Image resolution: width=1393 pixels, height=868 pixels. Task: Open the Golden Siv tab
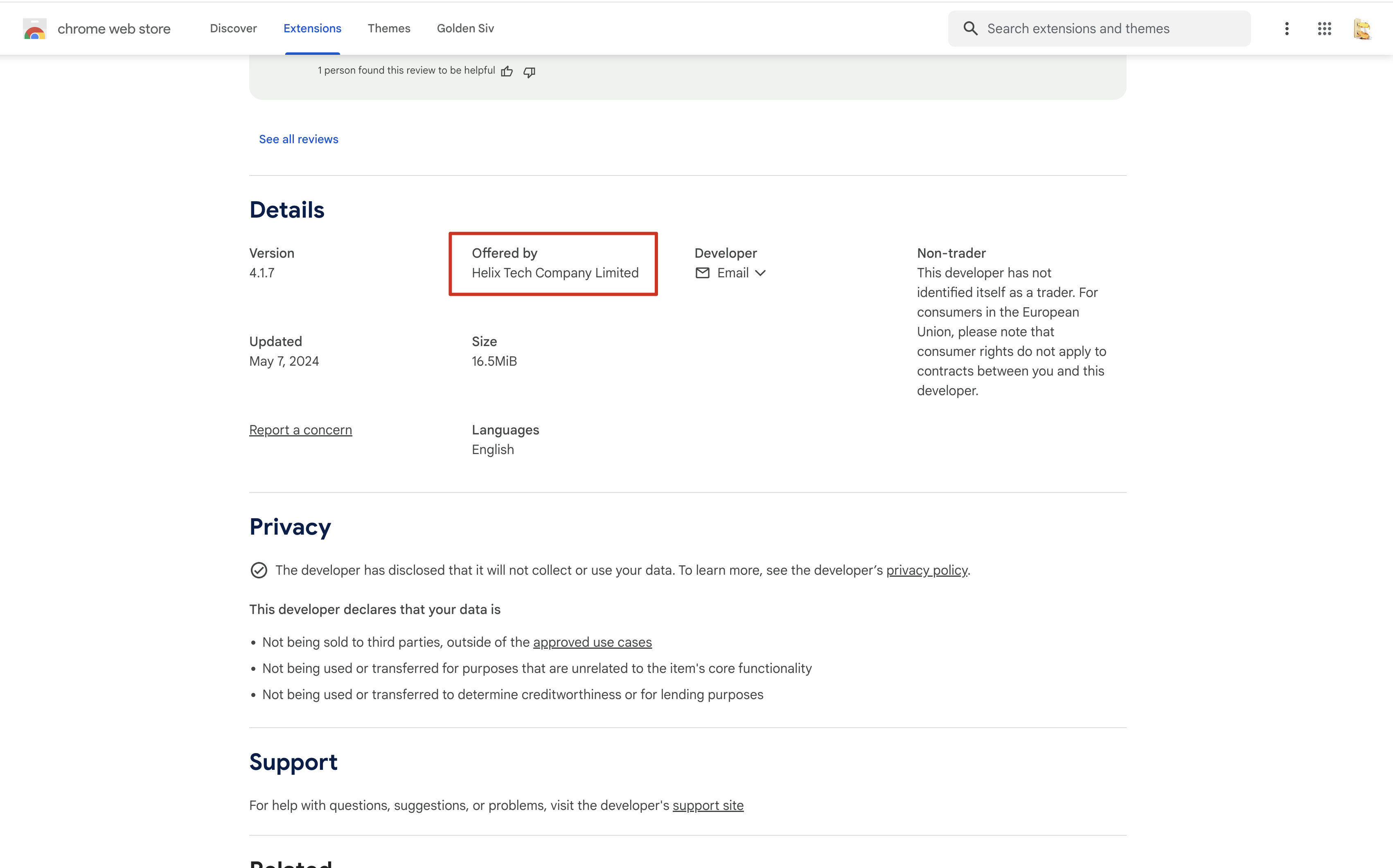[465, 28]
